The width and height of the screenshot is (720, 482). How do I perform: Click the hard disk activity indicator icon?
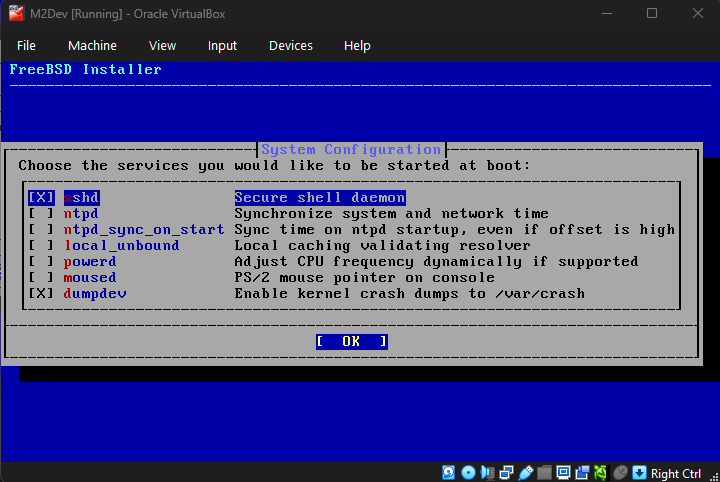(x=450, y=473)
